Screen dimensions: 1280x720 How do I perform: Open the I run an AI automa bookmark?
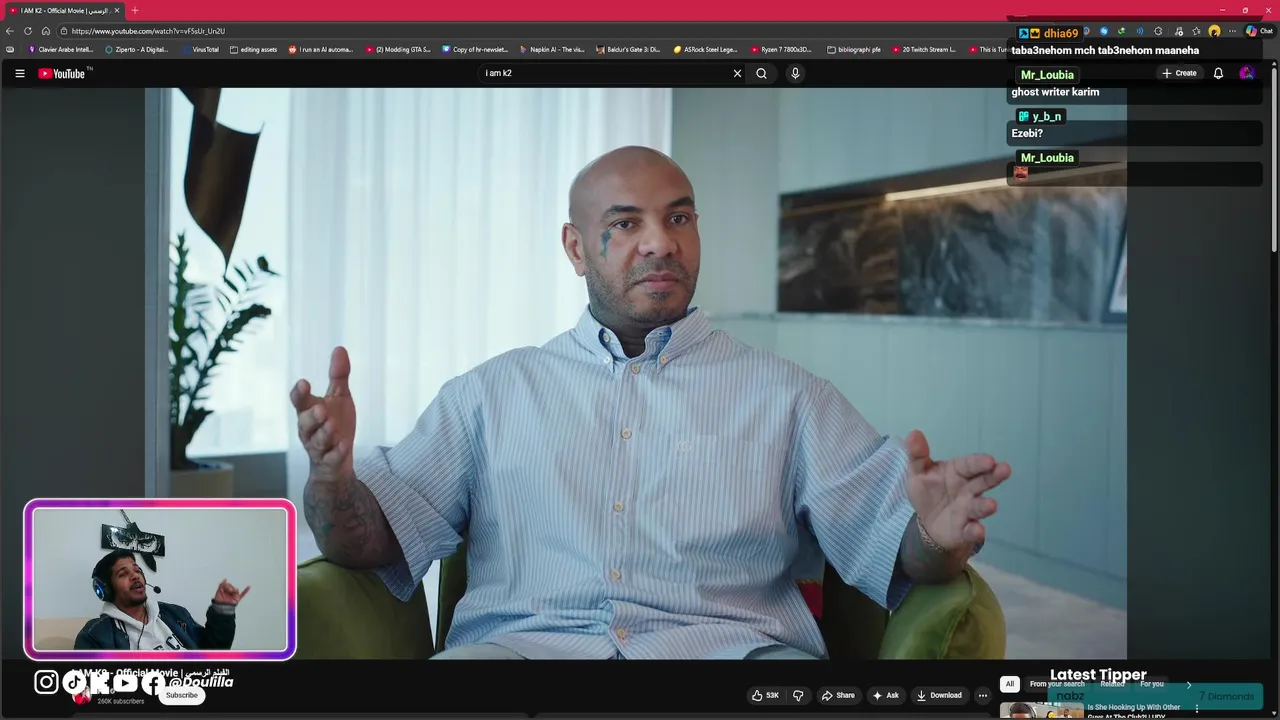click(x=321, y=49)
